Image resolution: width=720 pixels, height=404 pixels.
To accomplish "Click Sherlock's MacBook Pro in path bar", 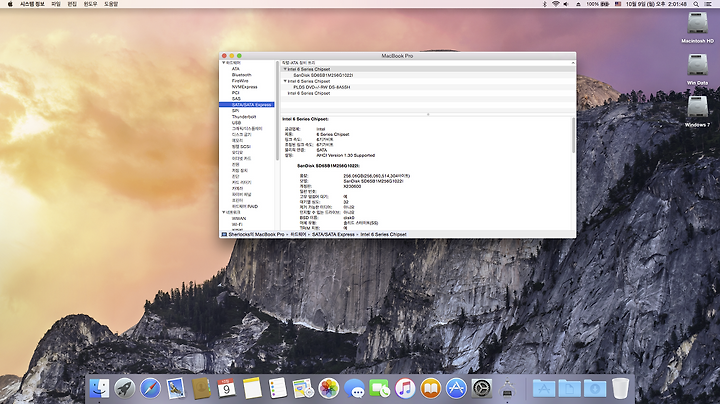I will (x=256, y=234).
